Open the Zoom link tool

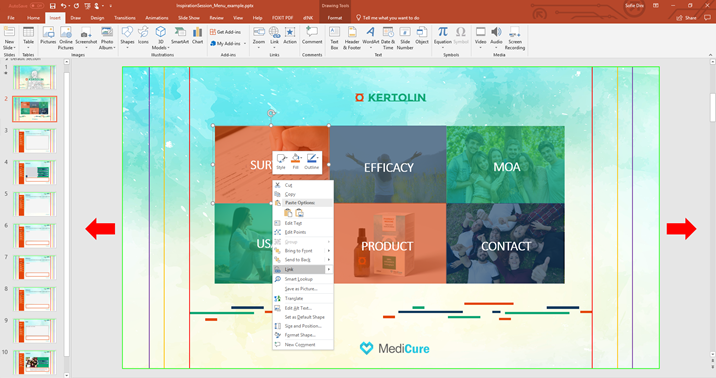click(259, 36)
